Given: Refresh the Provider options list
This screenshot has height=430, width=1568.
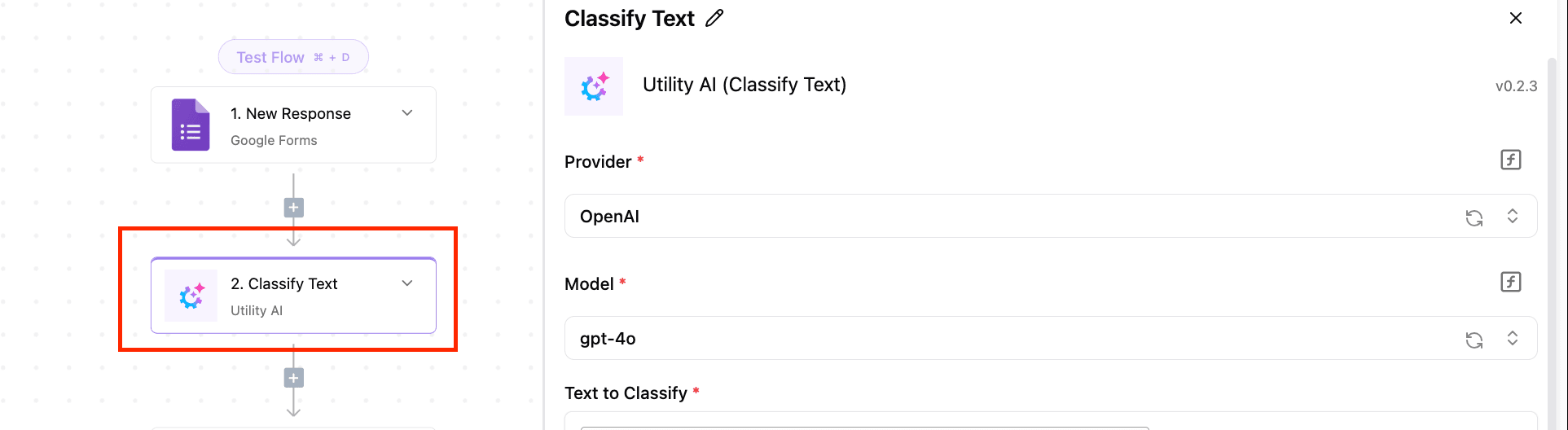Looking at the screenshot, I should coord(1474,217).
